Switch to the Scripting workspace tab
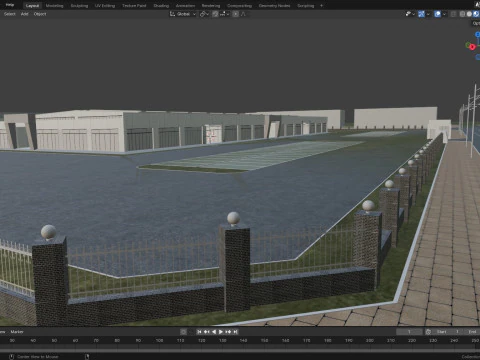This screenshot has width=480, height=360. pyautogui.click(x=306, y=6)
